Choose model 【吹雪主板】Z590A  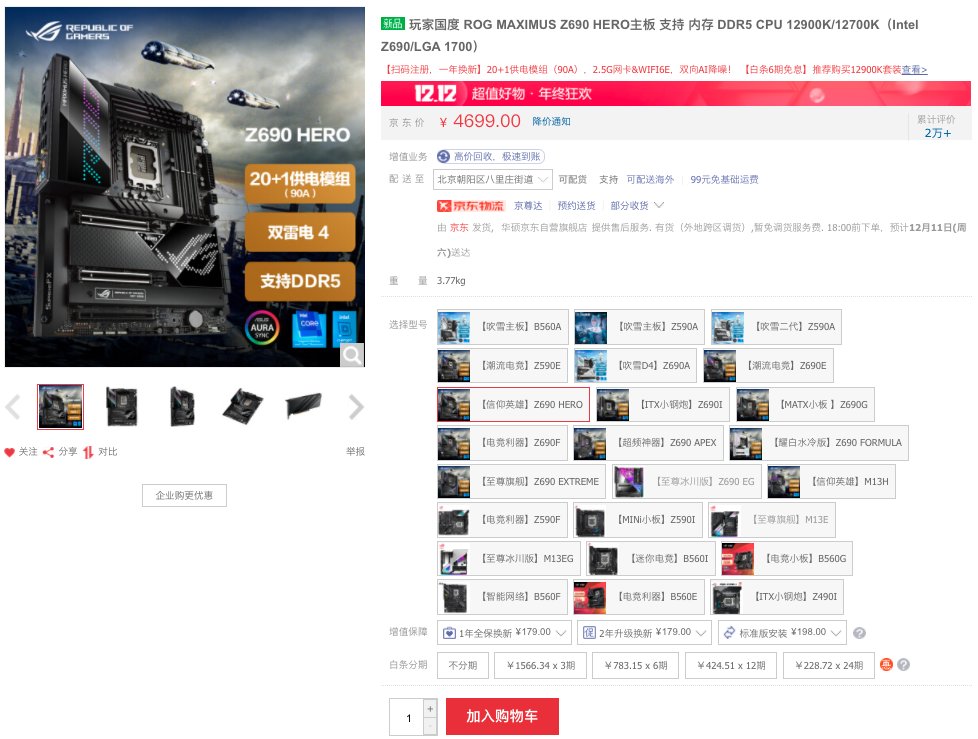pos(639,327)
